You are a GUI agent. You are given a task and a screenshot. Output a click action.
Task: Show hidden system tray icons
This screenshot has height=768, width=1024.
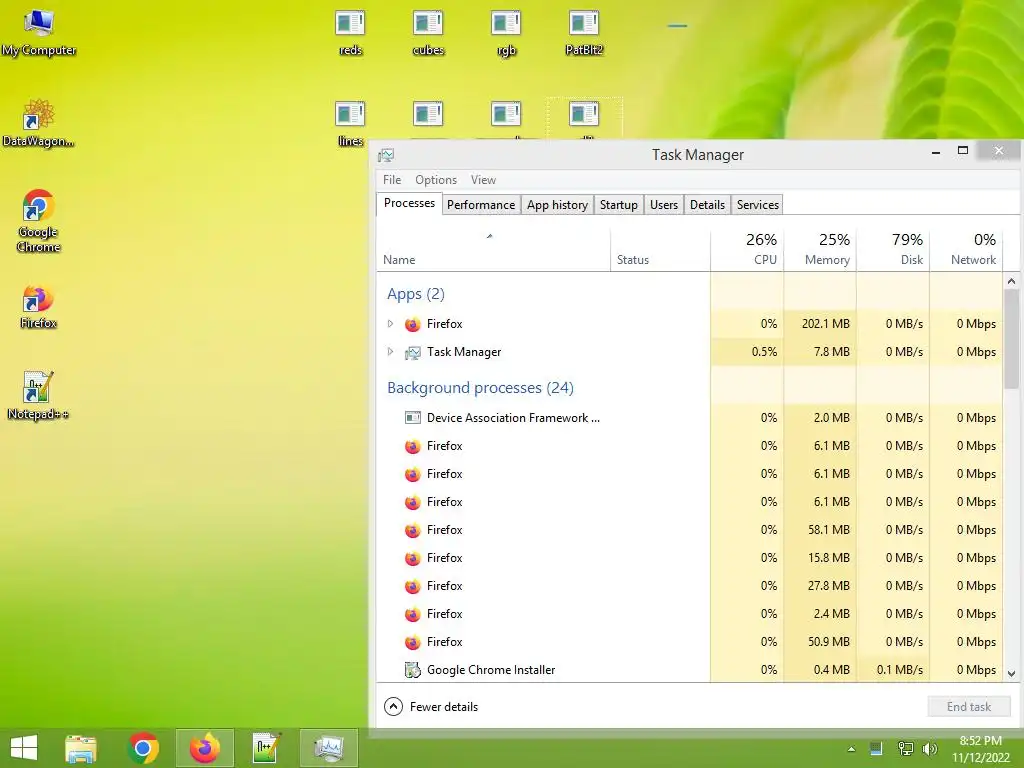(x=851, y=749)
